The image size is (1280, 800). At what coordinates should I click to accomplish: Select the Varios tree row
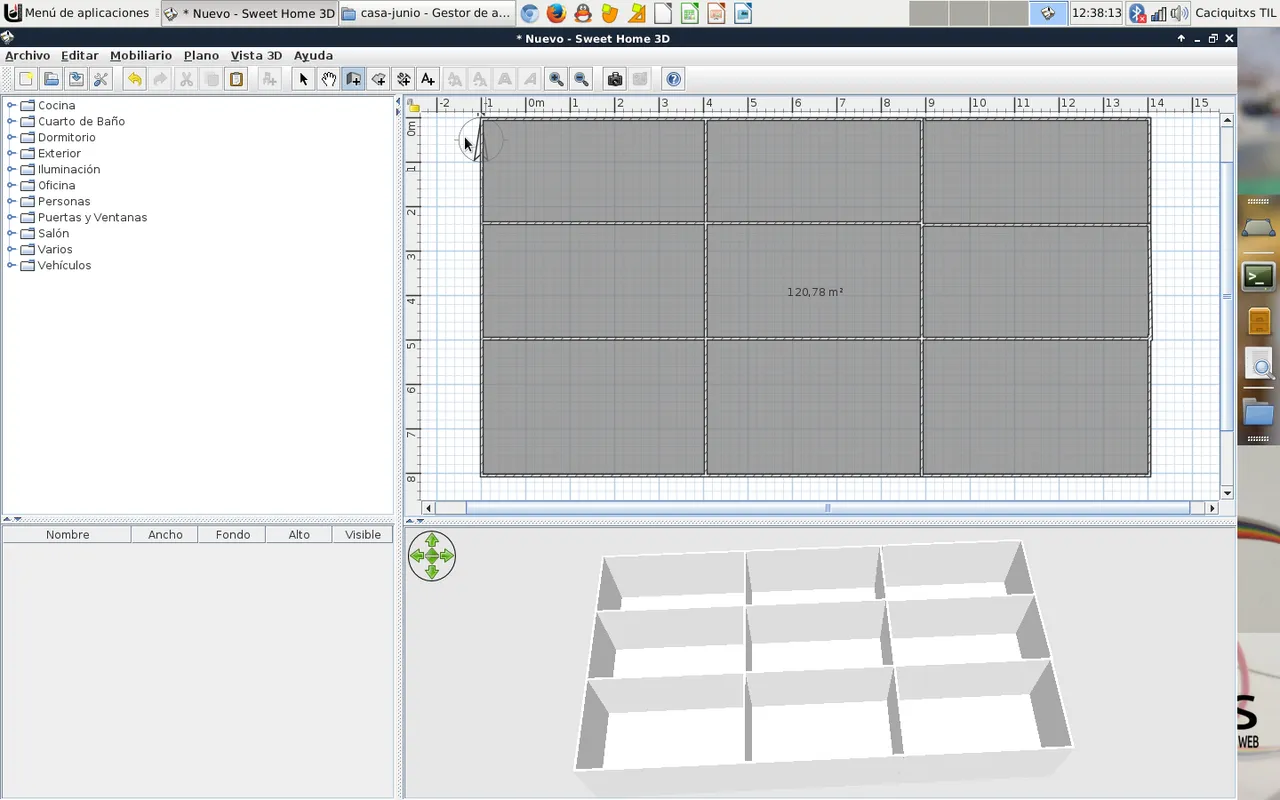point(55,249)
